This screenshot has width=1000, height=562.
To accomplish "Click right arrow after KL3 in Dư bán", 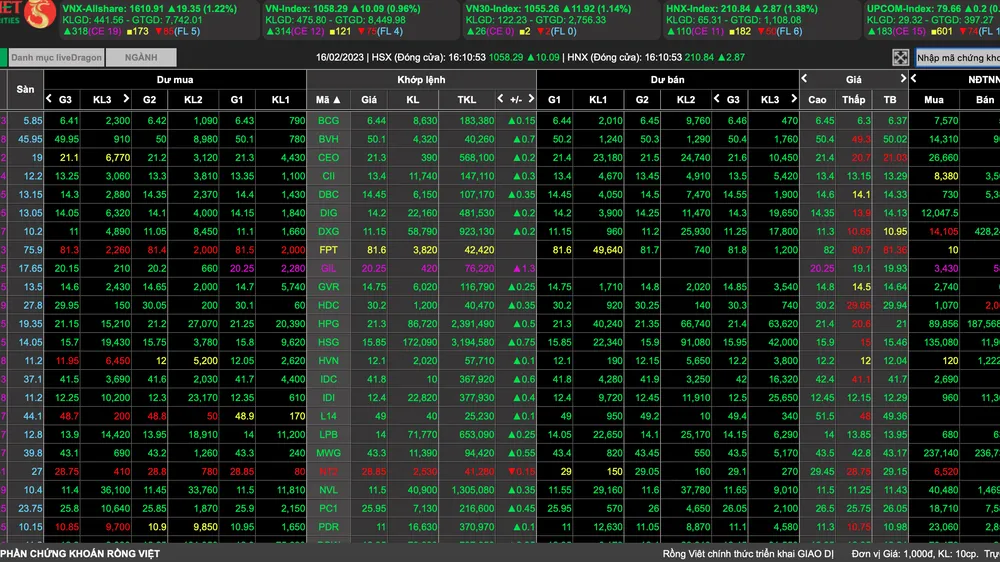I will 793,99.
